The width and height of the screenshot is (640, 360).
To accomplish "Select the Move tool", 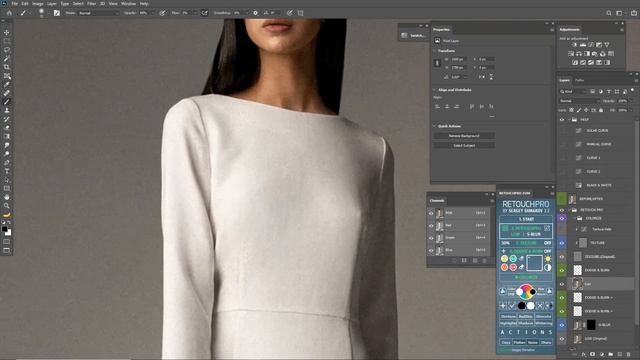I will click(7, 32).
